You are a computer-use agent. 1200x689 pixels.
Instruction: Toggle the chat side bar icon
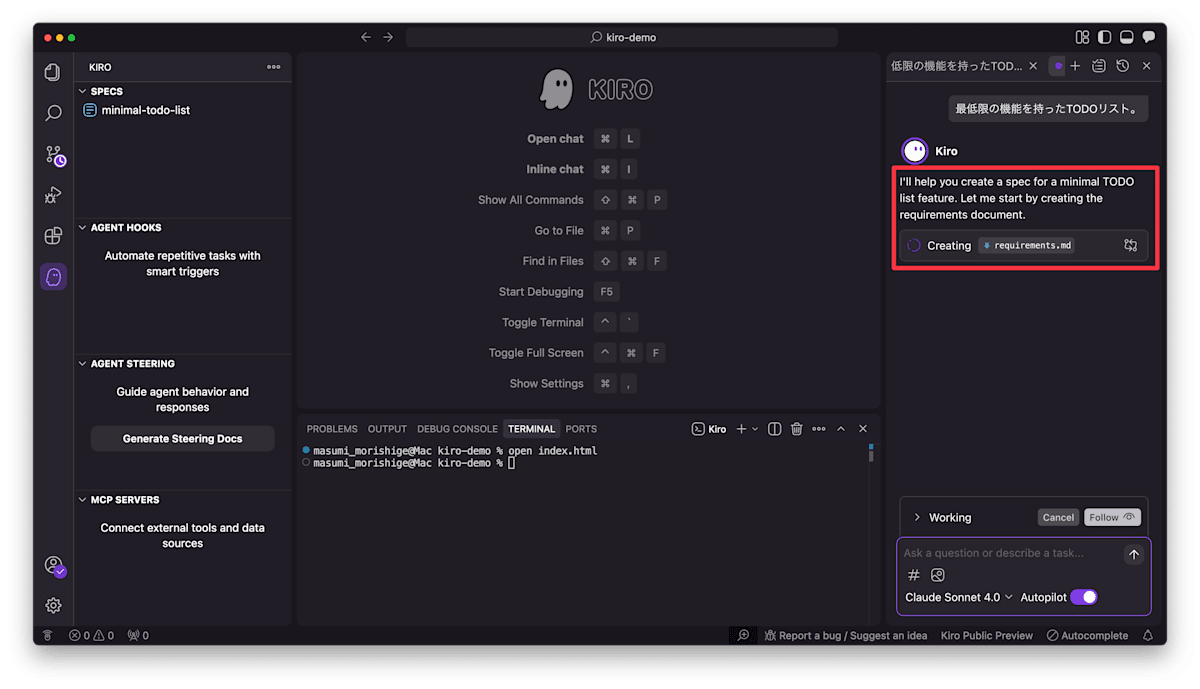1148,37
